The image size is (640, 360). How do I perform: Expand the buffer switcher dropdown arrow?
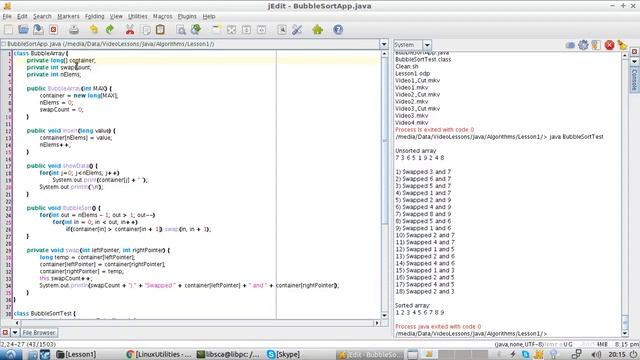pyautogui.click(x=384, y=44)
